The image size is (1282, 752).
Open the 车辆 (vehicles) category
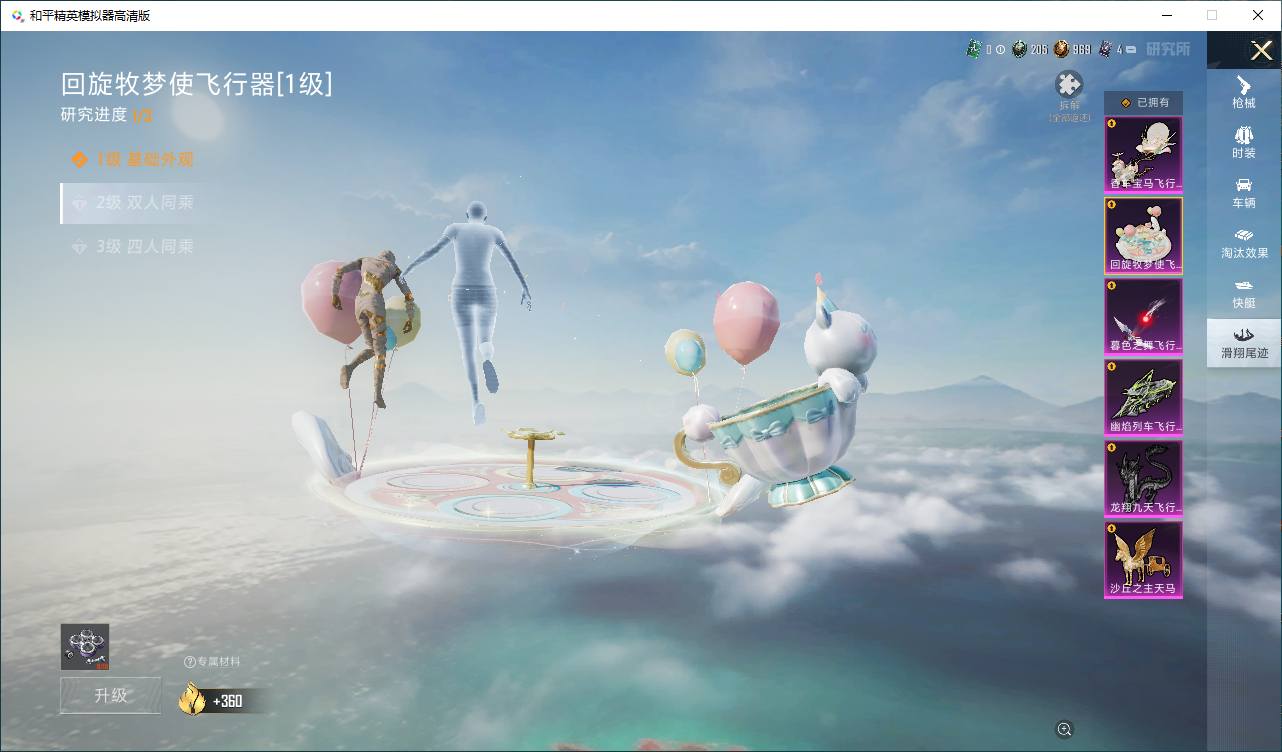pos(1244,193)
